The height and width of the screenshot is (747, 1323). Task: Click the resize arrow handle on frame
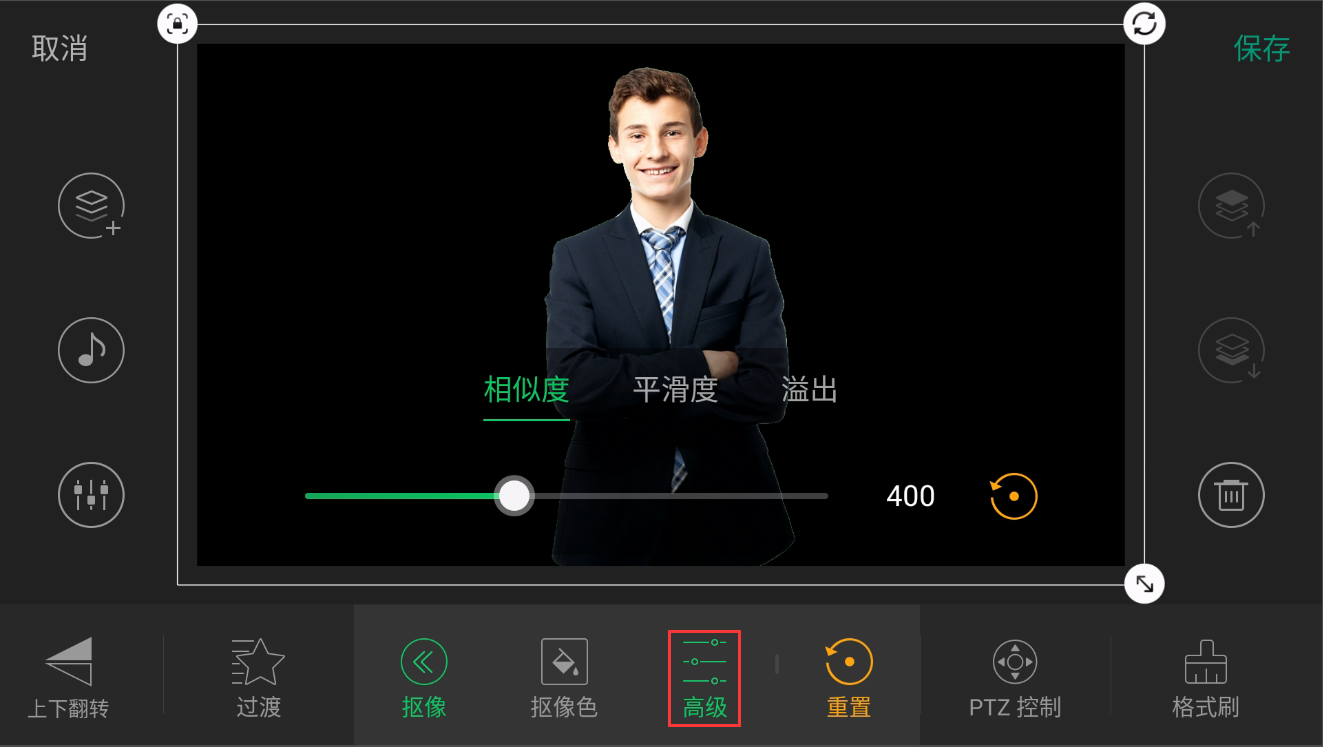1144,584
